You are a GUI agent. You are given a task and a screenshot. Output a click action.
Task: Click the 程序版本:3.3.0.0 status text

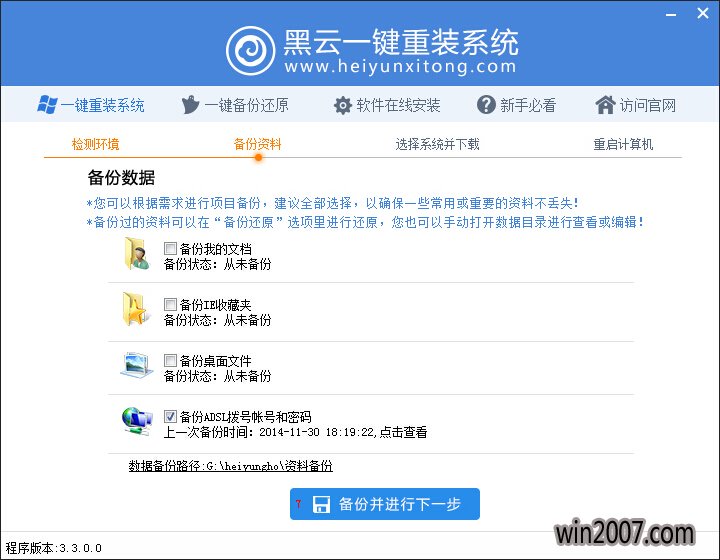pos(54,548)
